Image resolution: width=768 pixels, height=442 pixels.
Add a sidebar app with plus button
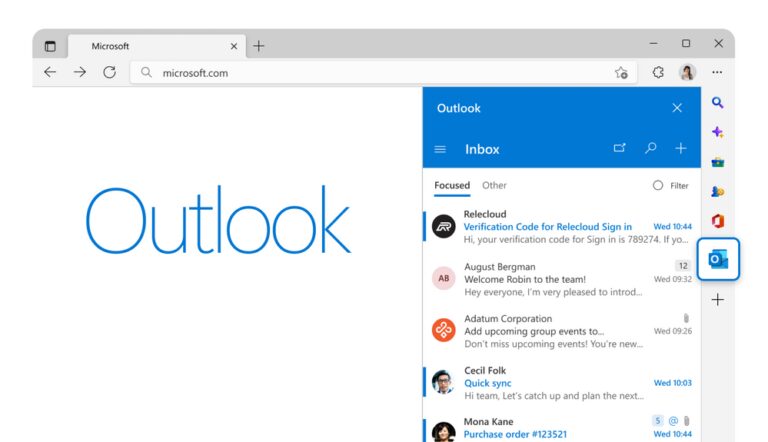tap(717, 299)
